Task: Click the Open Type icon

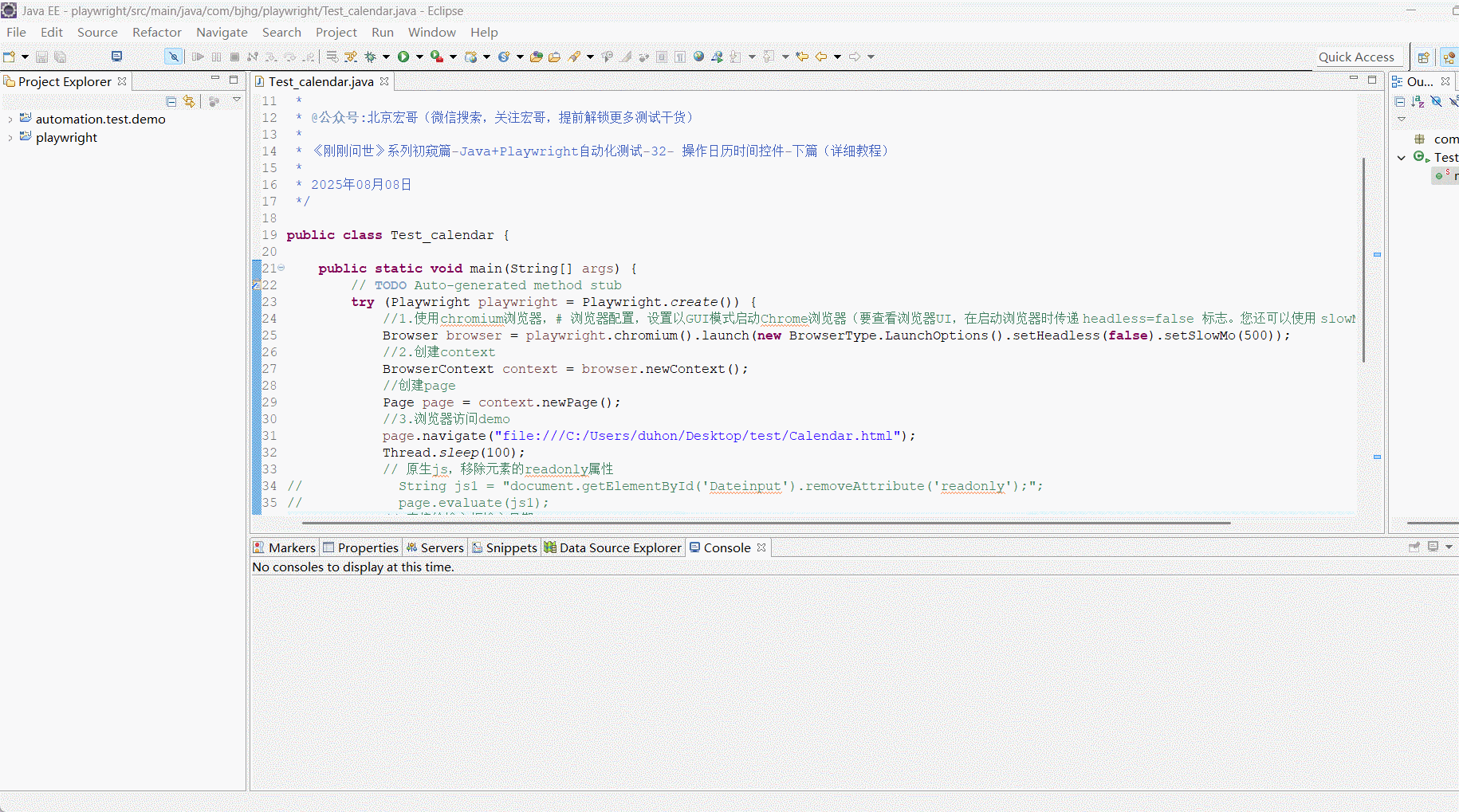Action: [x=537, y=57]
